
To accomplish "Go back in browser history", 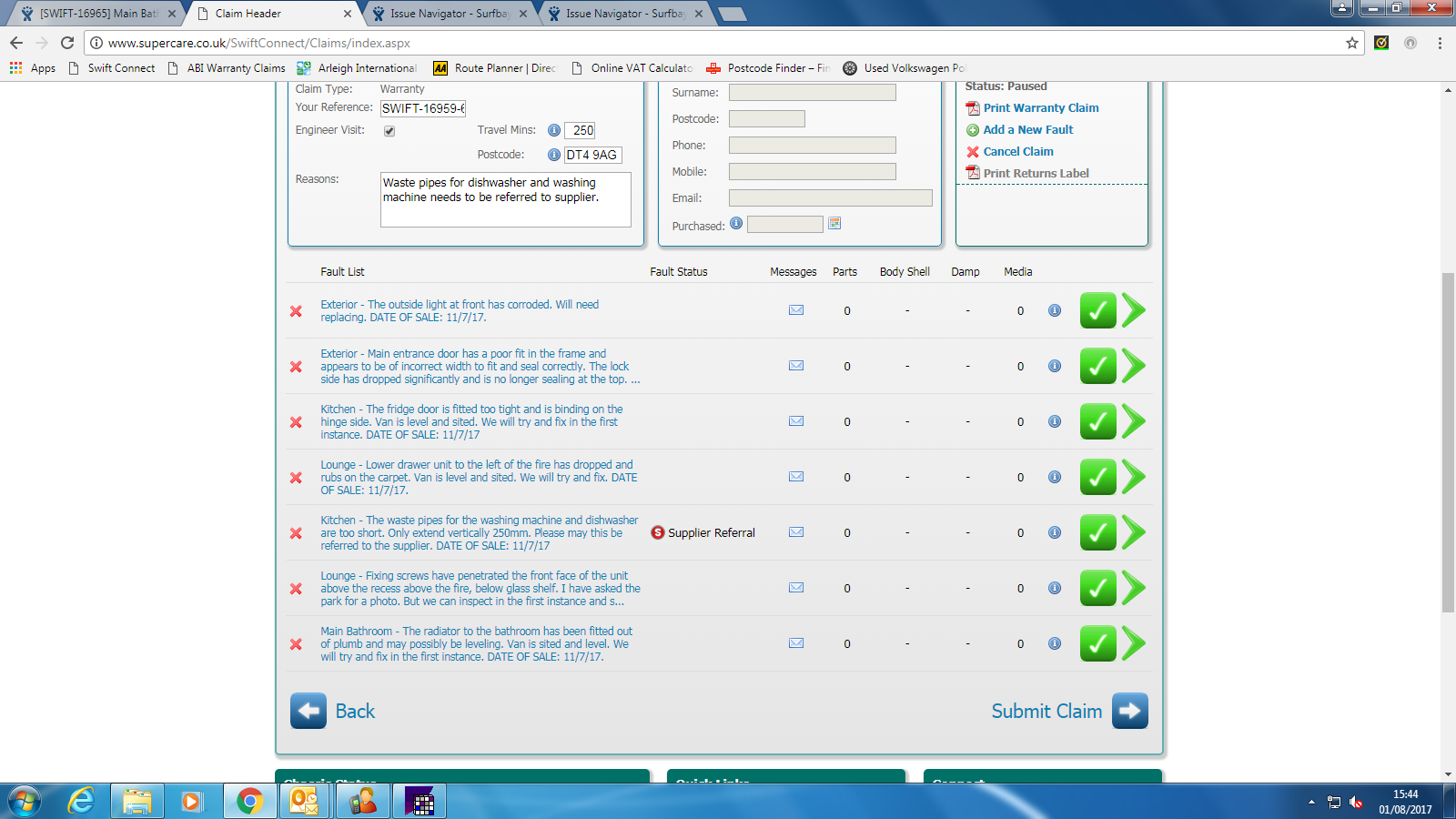I will (x=16, y=43).
